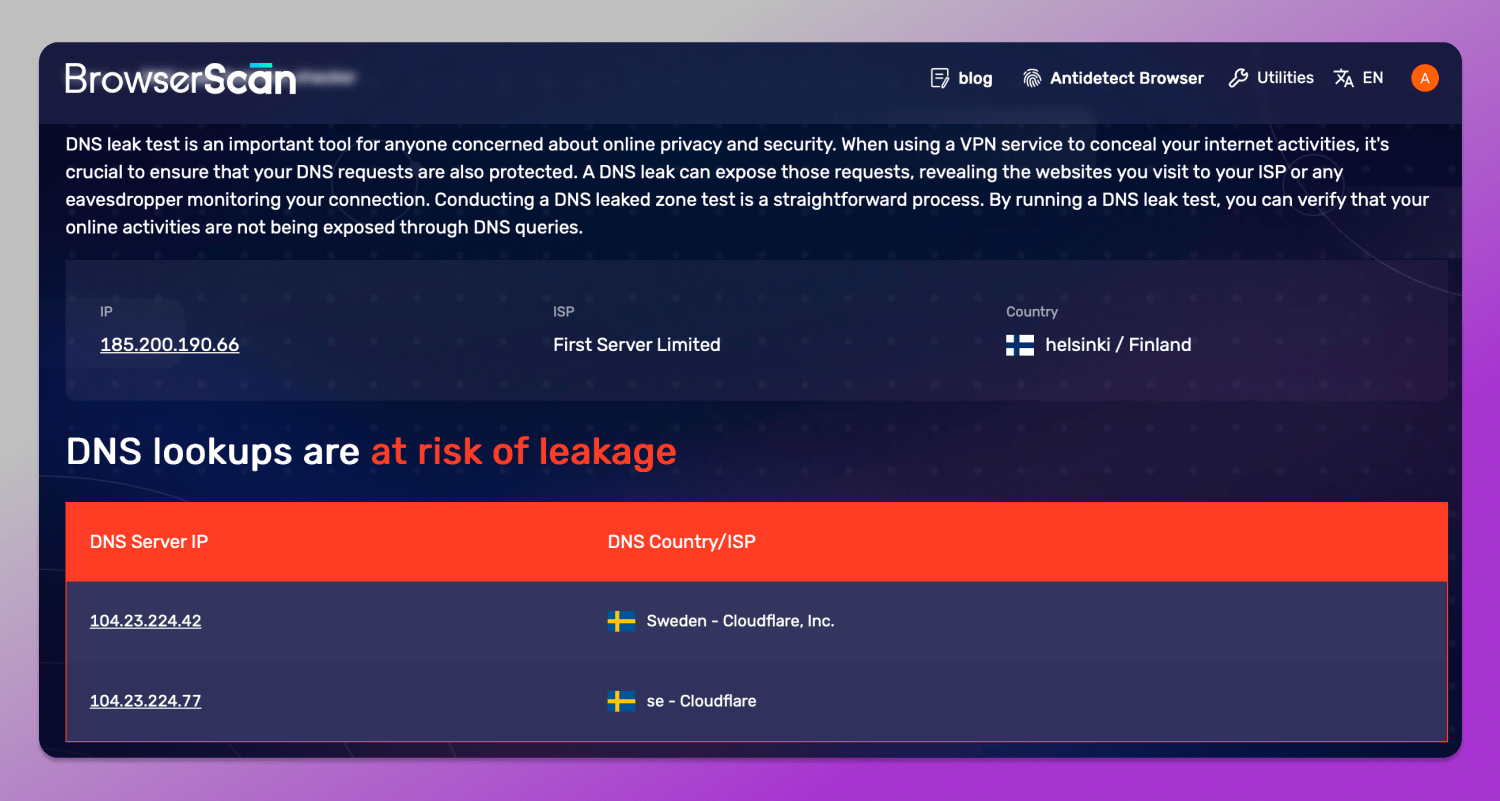The height and width of the screenshot is (801, 1500).
Task: Click the 'Sweden - Cloudflare, Inc.' entry text
Action: pyautogui.click(x=740, y=621)
